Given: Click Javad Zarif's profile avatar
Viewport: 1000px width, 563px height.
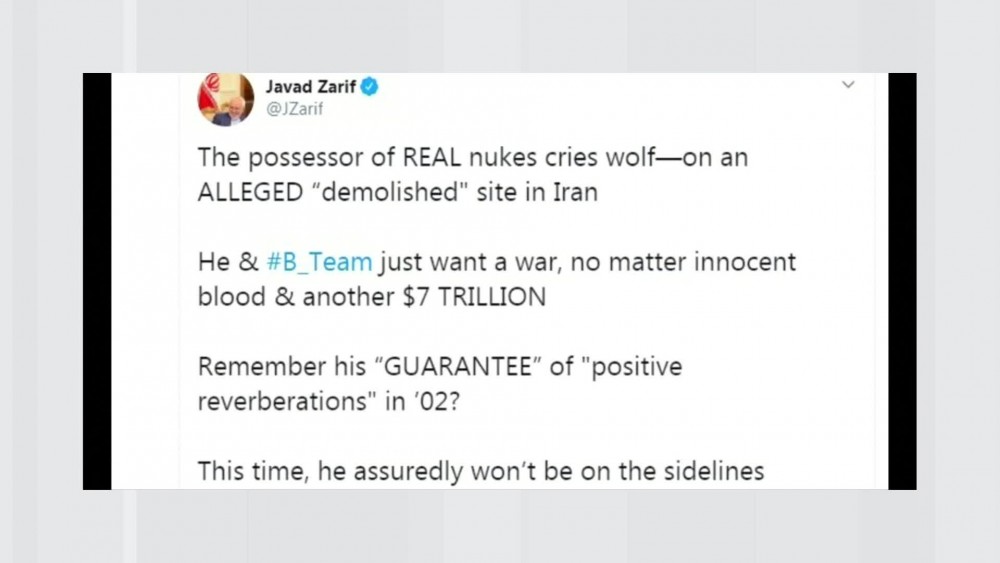Looking at the screenshot, I should click(x=227, y=98).
